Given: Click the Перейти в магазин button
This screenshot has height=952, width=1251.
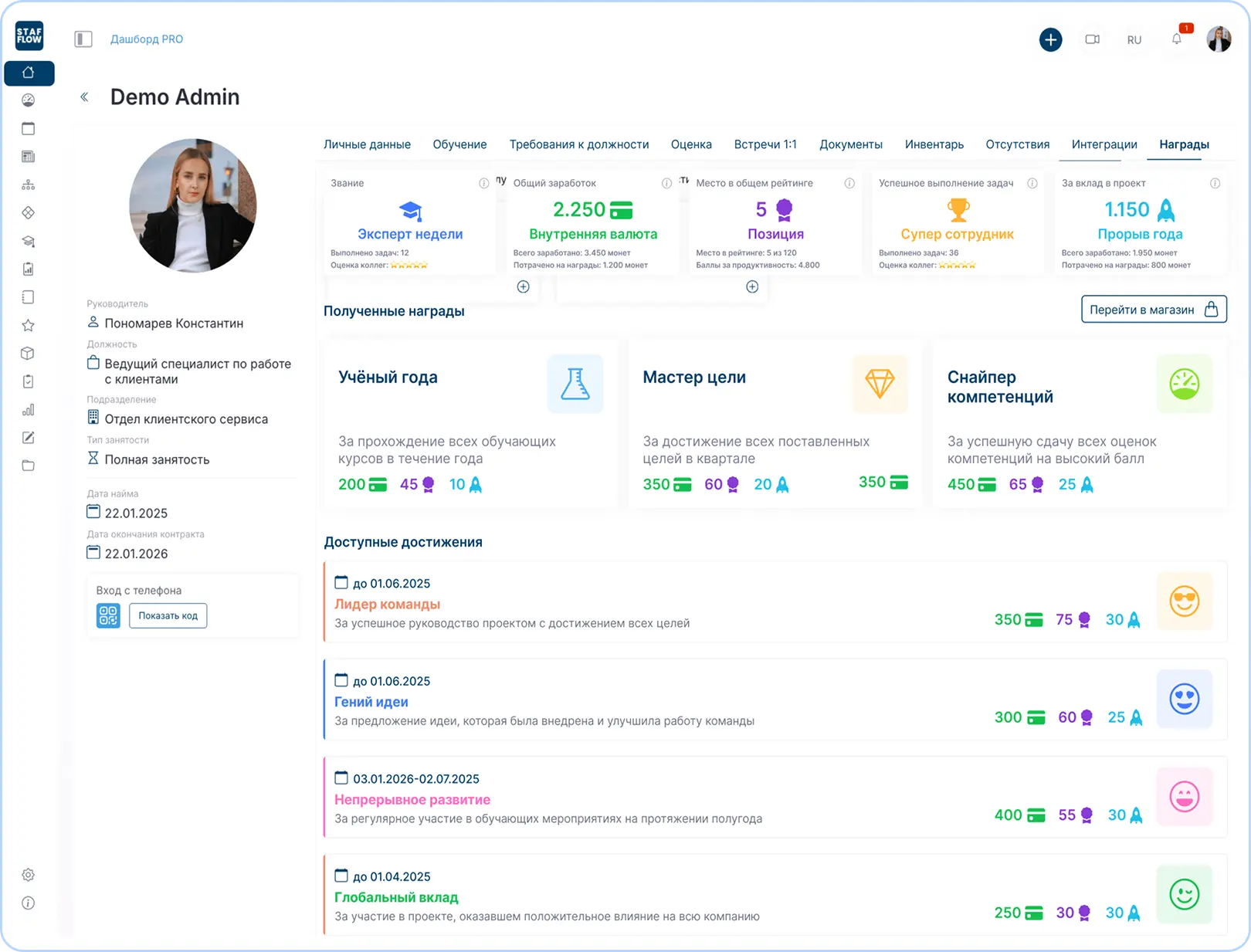Looking at the screenshot, I should [1153, 310].
